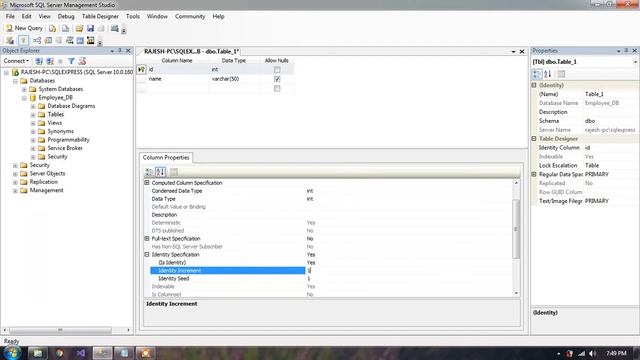Open the File menu
Image resolution: width=640 pixels, height=360 pixels.
pos(10,16)
